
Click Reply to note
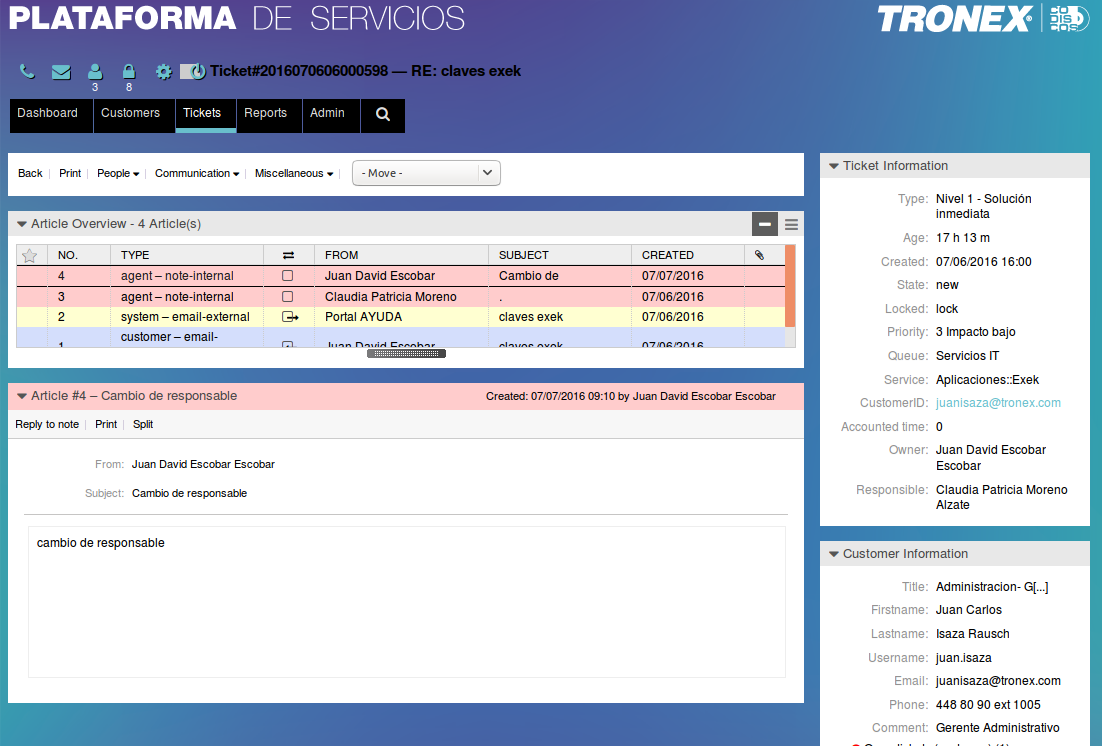[47, 425]
